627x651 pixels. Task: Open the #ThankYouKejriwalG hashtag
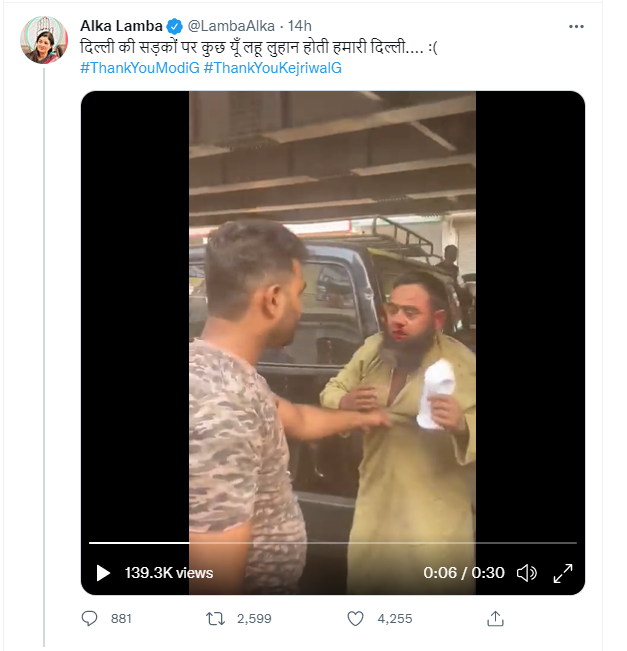[x=273, y=67]
